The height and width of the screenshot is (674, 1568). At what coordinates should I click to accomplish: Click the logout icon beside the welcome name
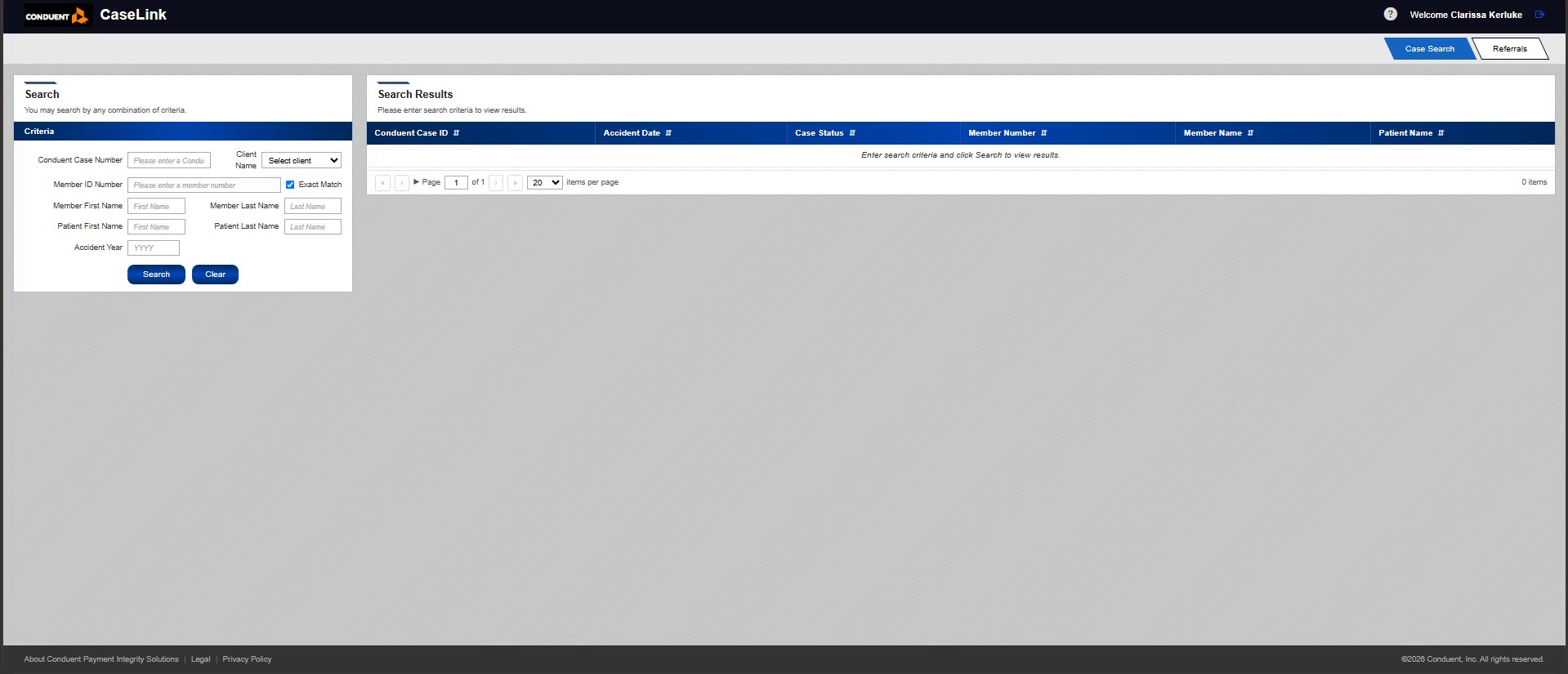[x=1540, y=14]
